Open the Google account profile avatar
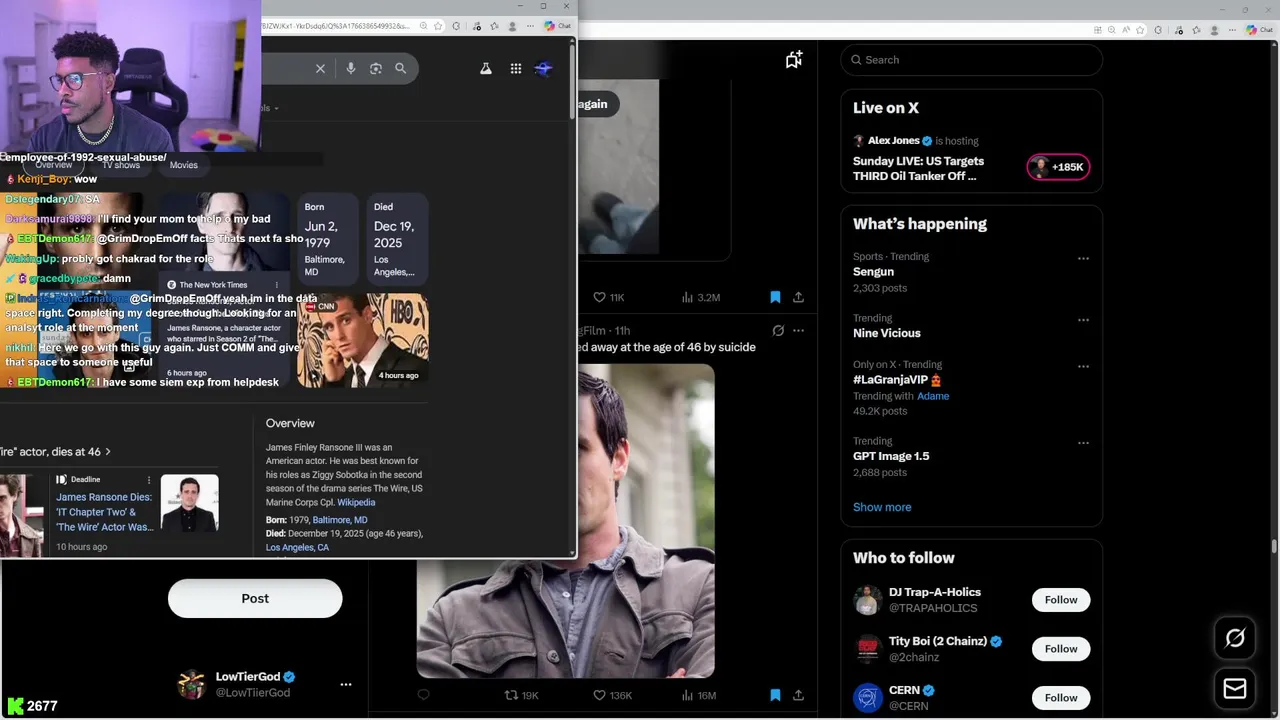 coord(544,69)
